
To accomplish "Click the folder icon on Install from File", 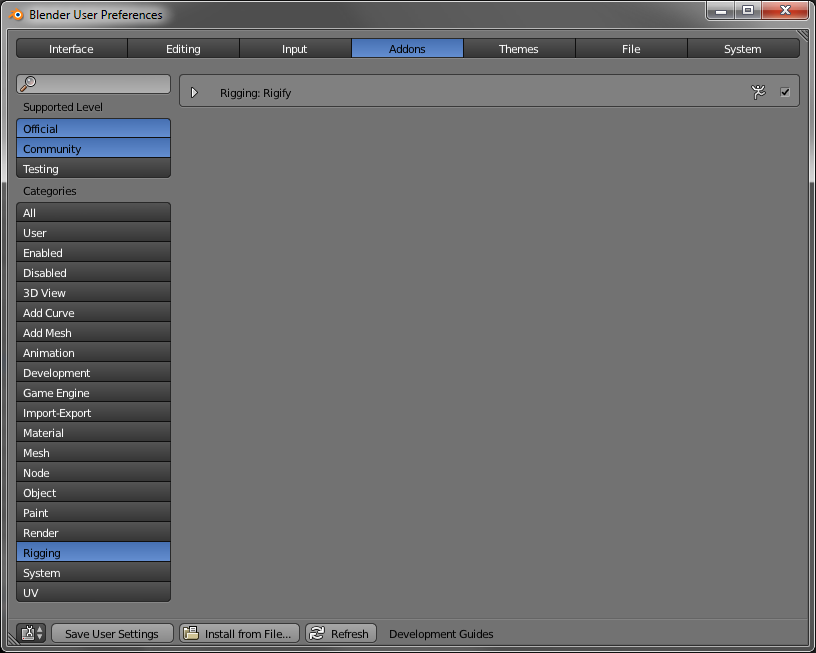I will (191, 633).
